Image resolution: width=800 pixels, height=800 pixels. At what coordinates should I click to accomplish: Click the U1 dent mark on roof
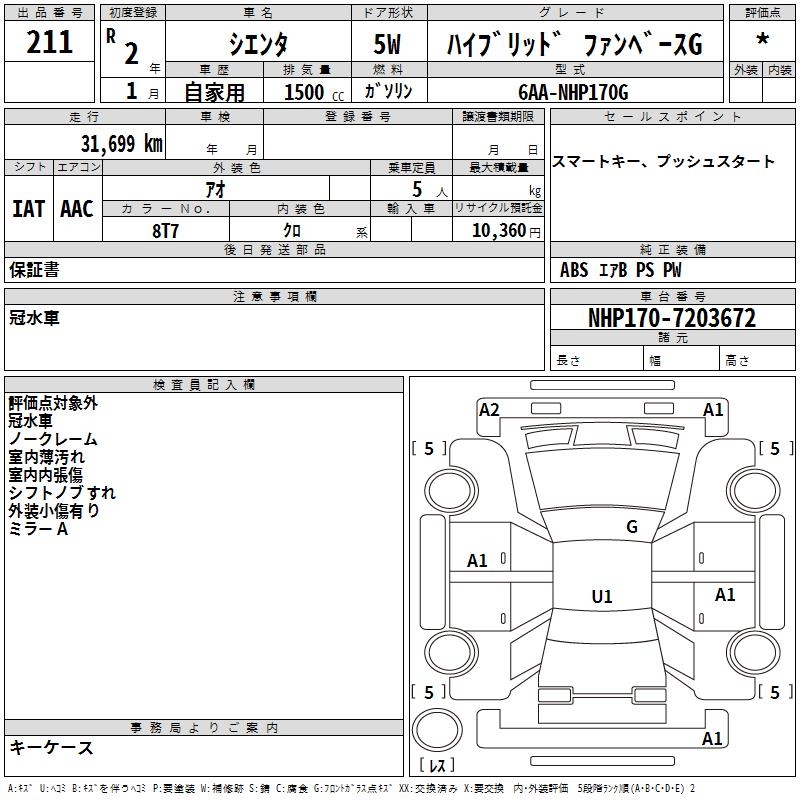[x=602, y=596]
